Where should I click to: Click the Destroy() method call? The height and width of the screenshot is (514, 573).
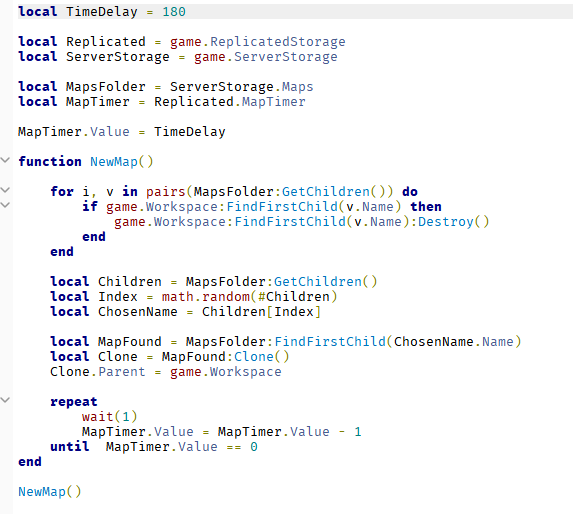click(x=454, y=222)
